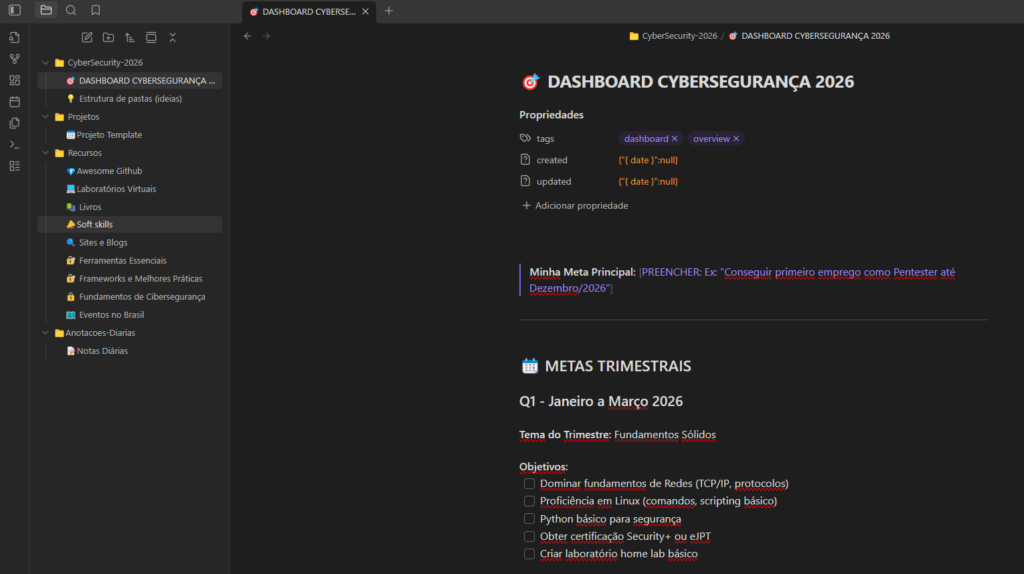Collapse the Recursos folder chevron

pyautogui.click(x=45, y=153)
